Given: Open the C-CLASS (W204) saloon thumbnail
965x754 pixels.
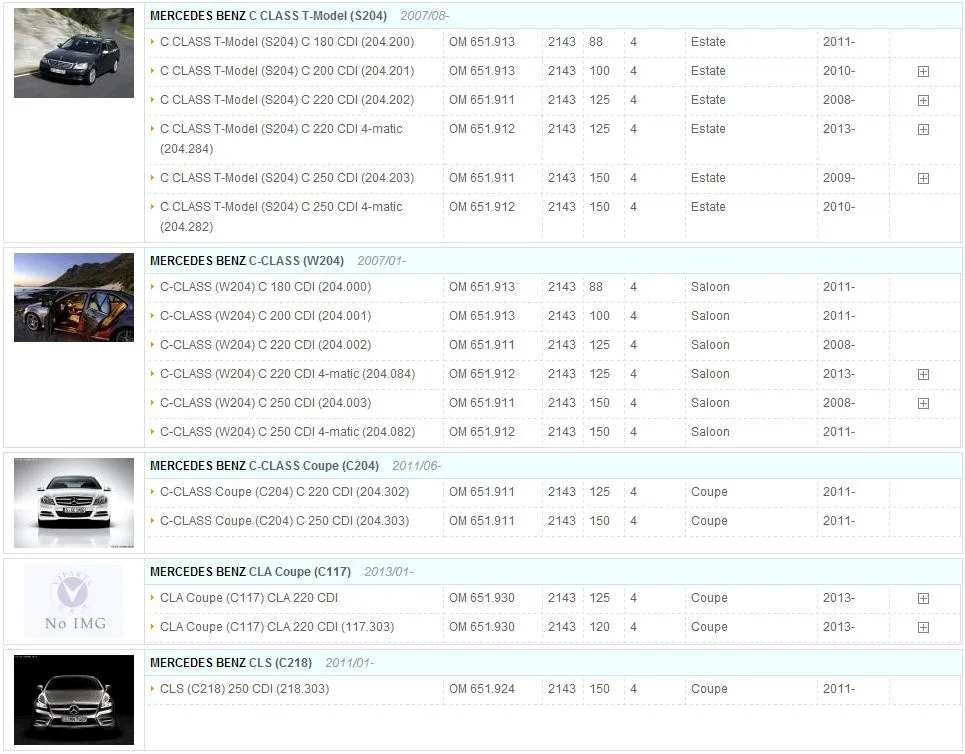Looking at the screenshot, I should [74, 297].
